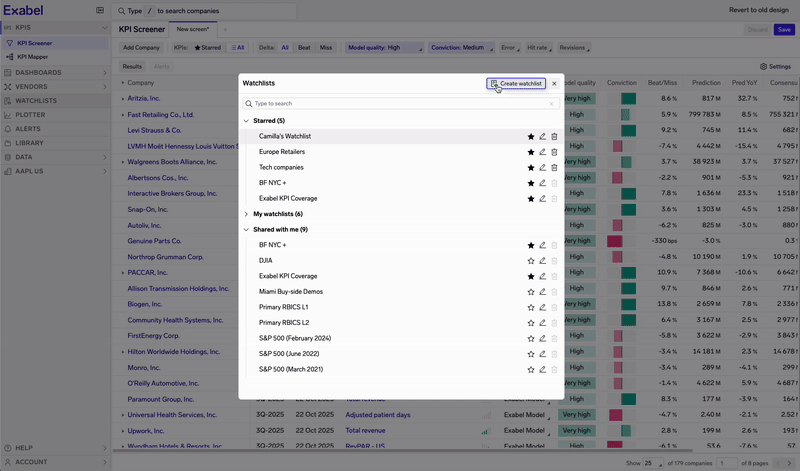Open the Plotter sidebar item
Screen dimensions: 800x471
(55, 115)
